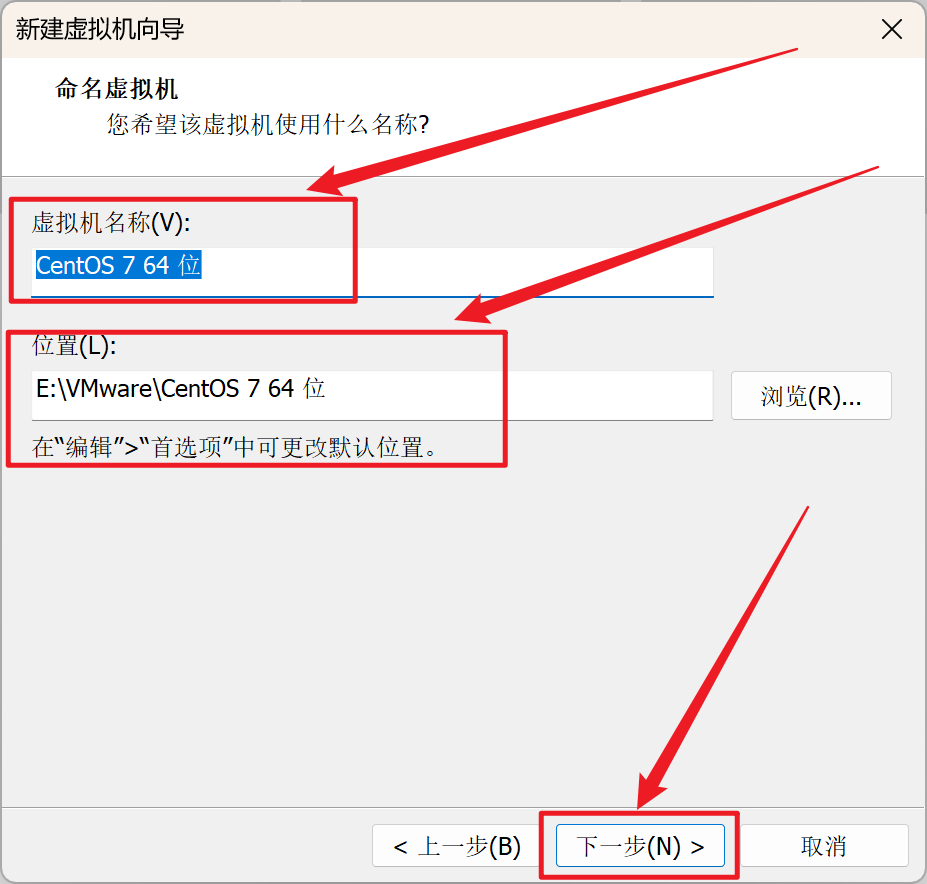
Task: Open the 浏览(R)... browse dialog
Action: pyautogui.click(x=811, y=396)
